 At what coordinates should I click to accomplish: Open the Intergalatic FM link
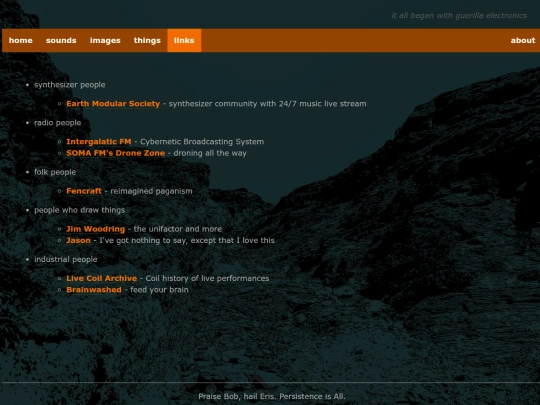pos(99,142)
